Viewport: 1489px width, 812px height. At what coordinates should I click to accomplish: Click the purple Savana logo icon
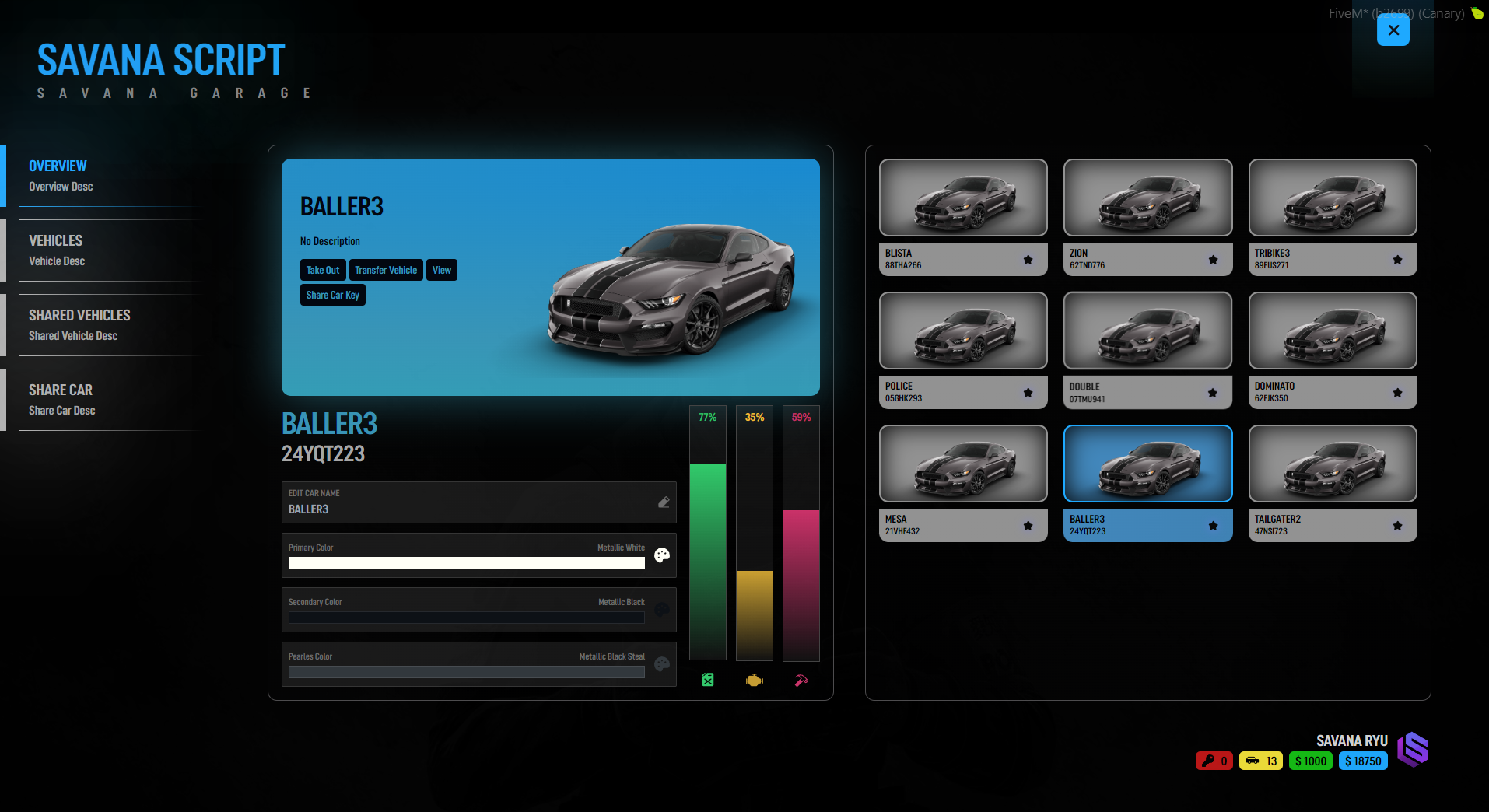[1413, 750]
